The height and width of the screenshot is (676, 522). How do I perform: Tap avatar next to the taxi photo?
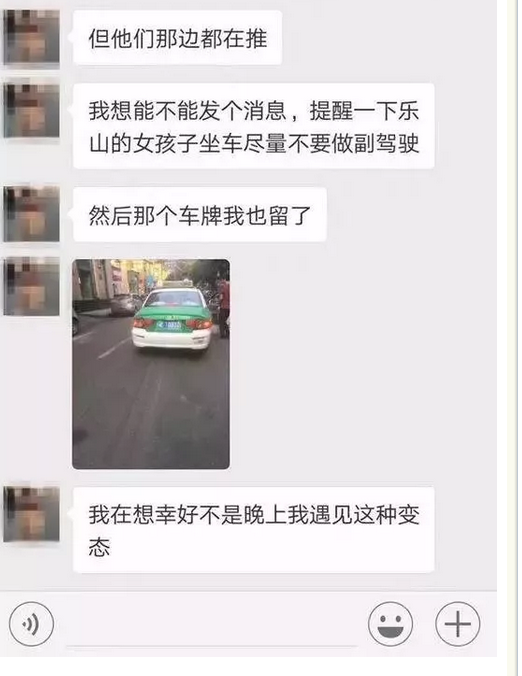point(31,286)
